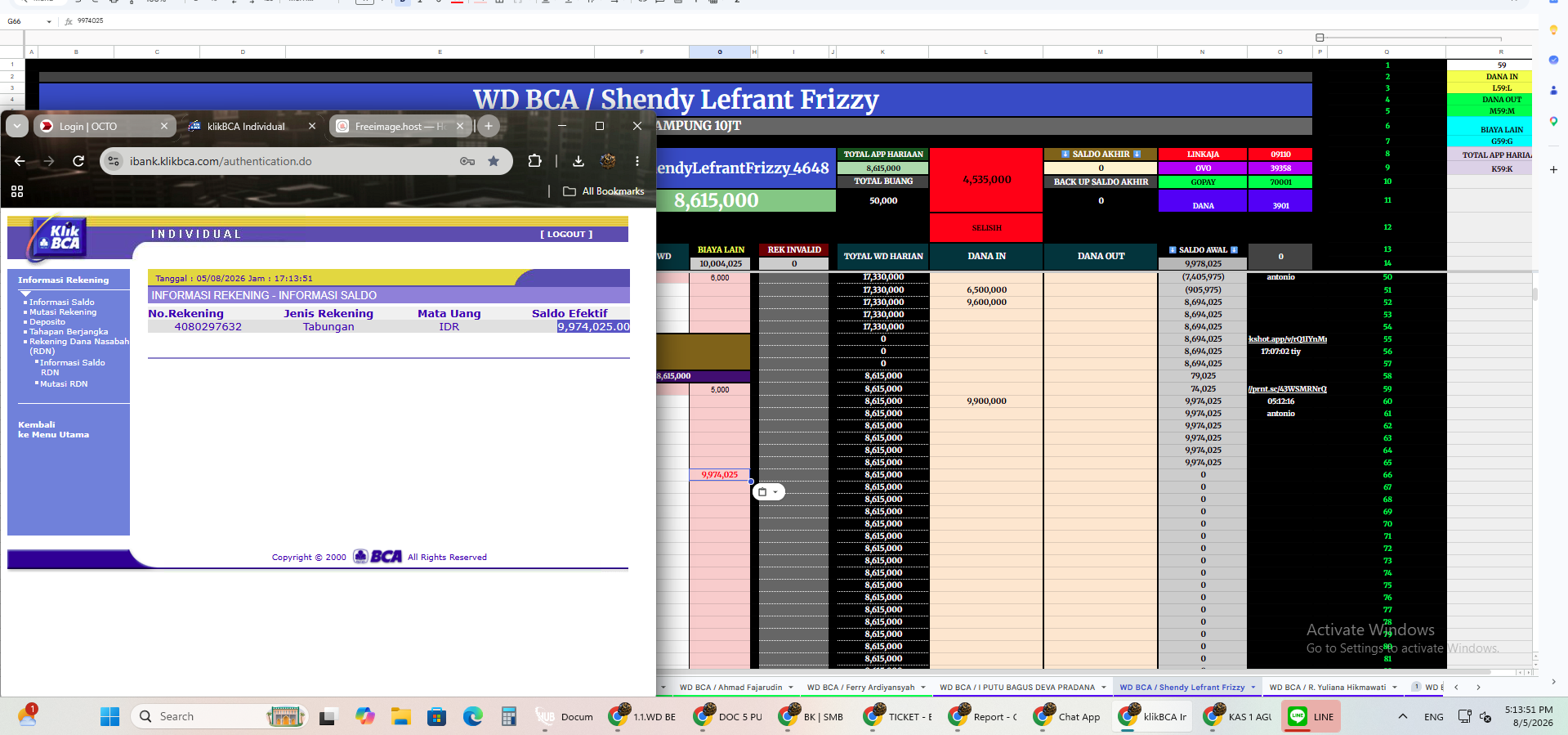Viewport: 1568px width, 735px height.
Task: Switch to the WD BCA / Ahmad Fajarudin sheet
Action: pos(730,688)
